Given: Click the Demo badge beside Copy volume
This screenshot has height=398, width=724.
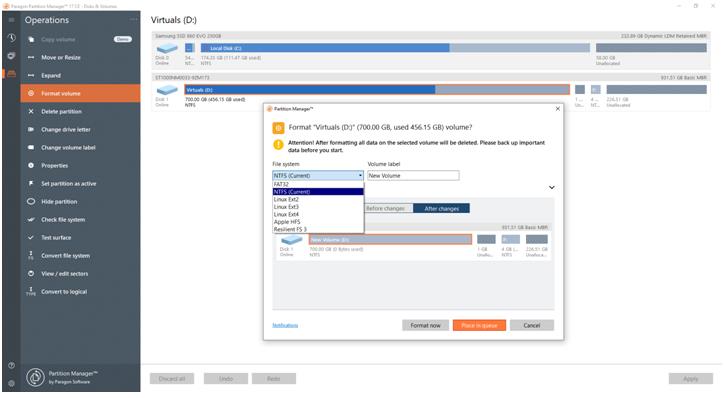Looking at the screenshot, I should [123, 39].
